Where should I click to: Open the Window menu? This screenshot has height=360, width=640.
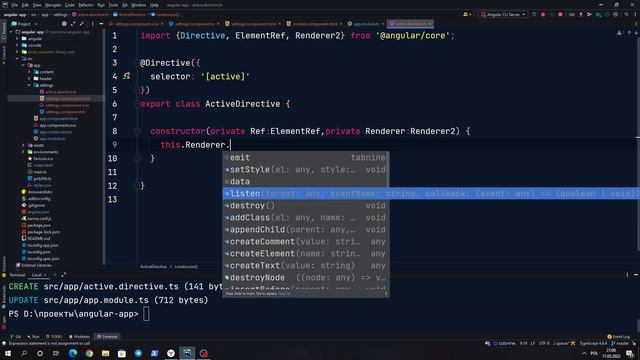click(x=138, y=5)
